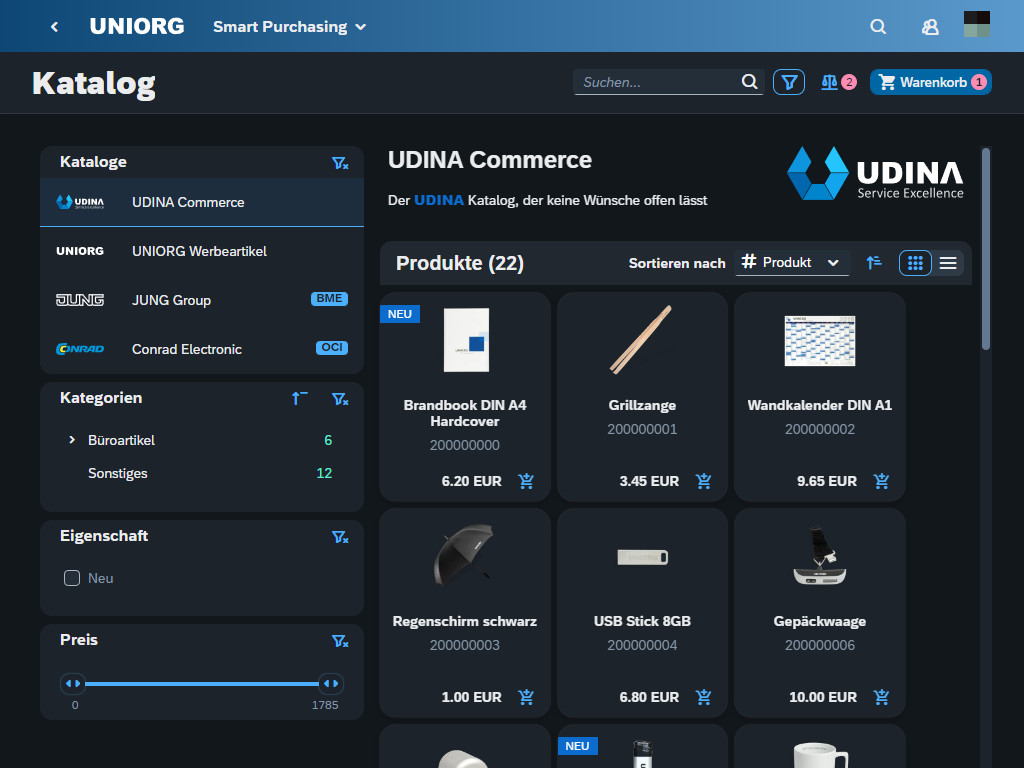The image size is (1024, 768).
Task: Open the Brandbook product image
Action: [466, 340]
